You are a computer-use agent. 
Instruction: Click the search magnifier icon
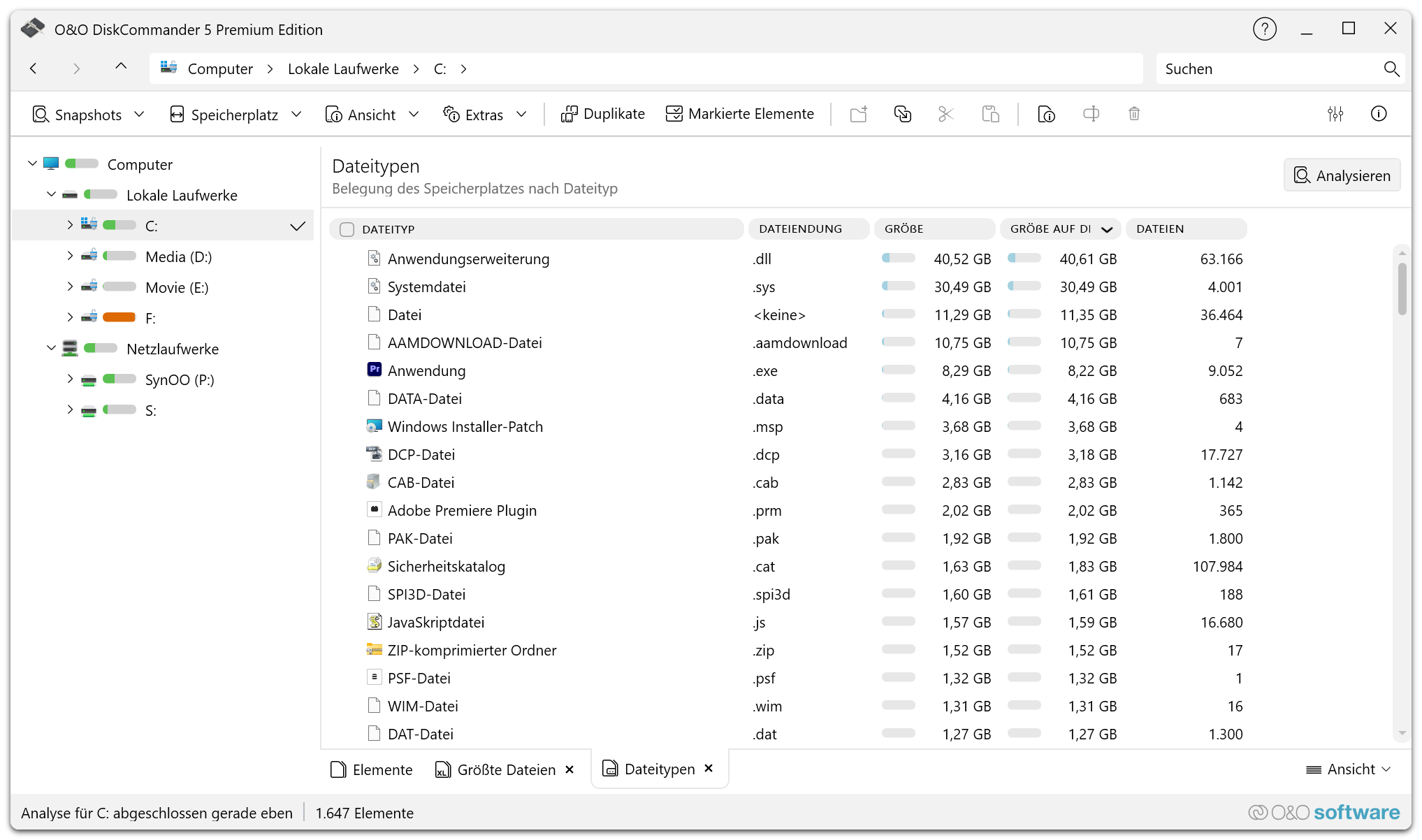[x=1391, y=68]
